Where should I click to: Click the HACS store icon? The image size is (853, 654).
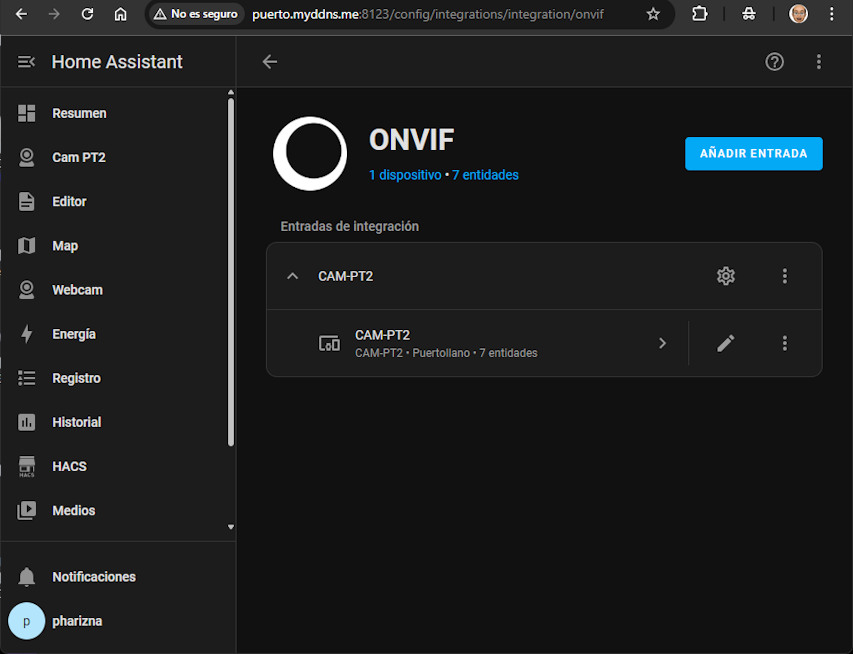coord(27,466)
